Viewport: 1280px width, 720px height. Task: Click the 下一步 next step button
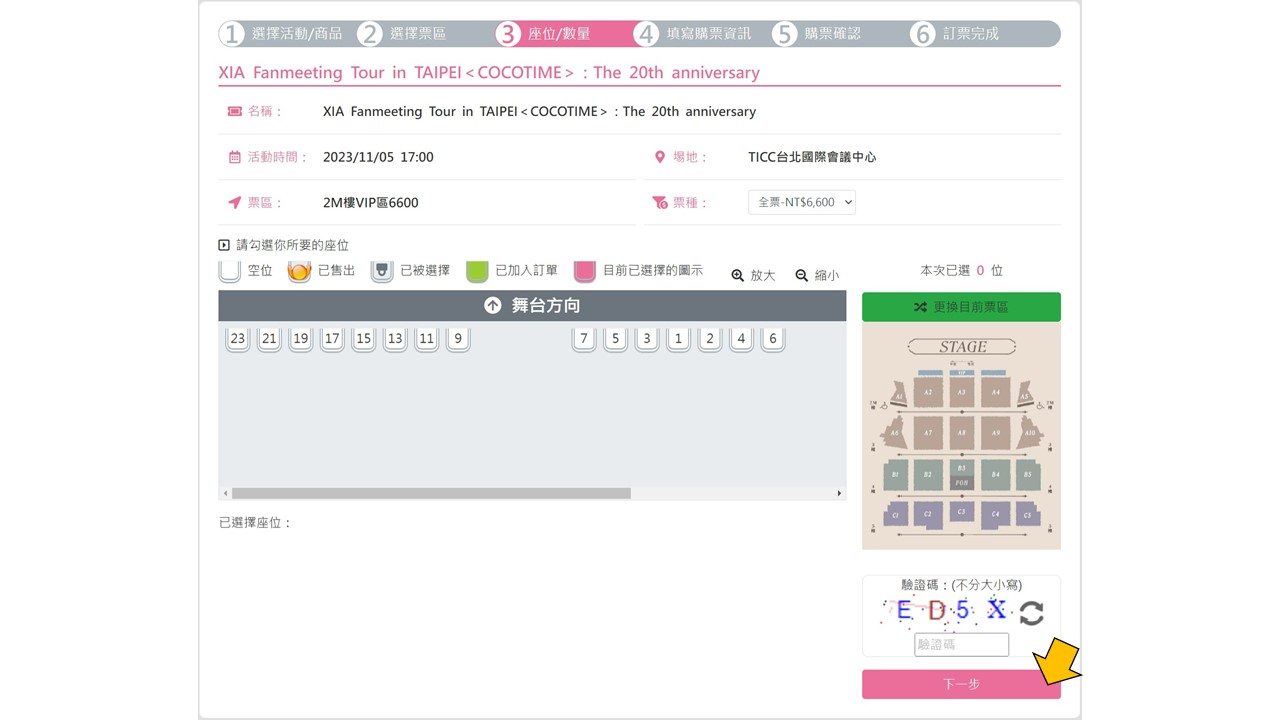[x=960, y=685]
